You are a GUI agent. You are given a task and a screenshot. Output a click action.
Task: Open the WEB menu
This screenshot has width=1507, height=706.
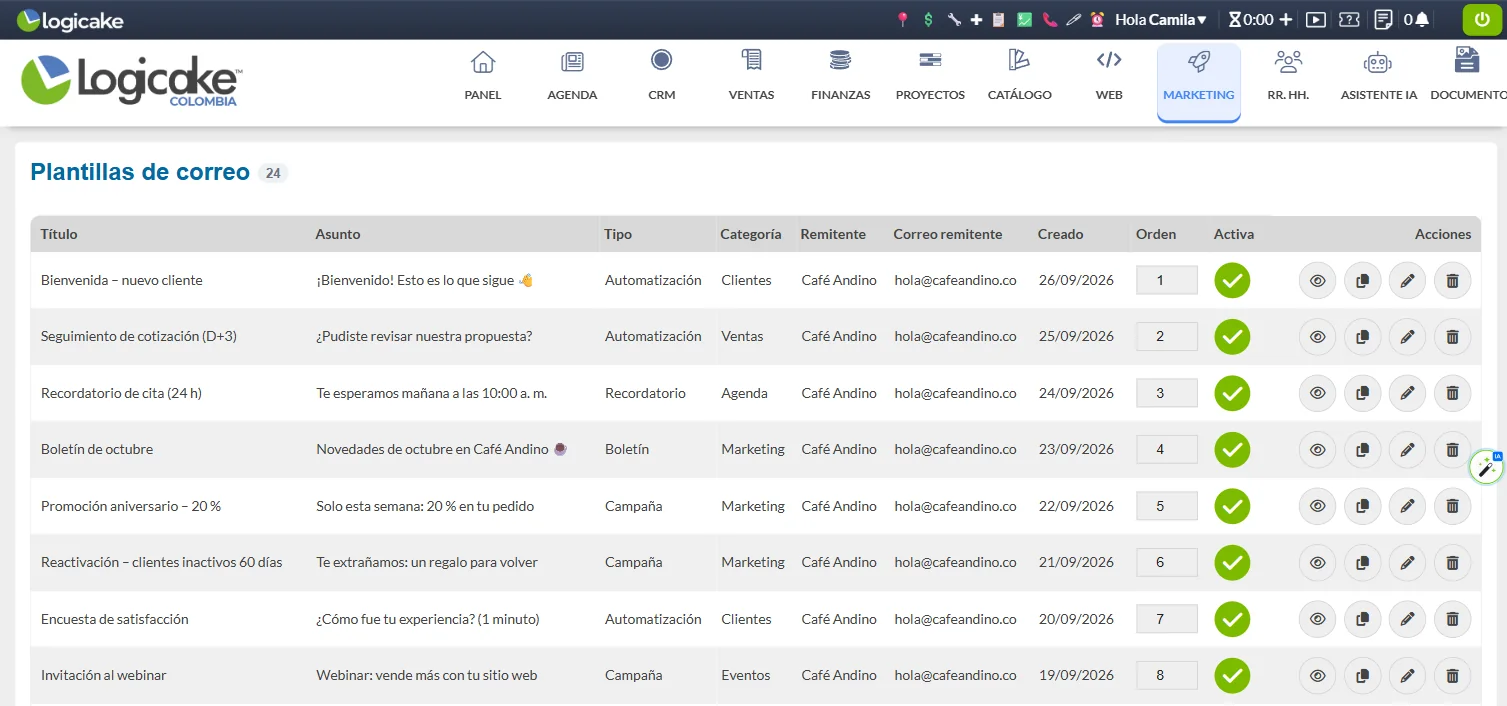1109,76
